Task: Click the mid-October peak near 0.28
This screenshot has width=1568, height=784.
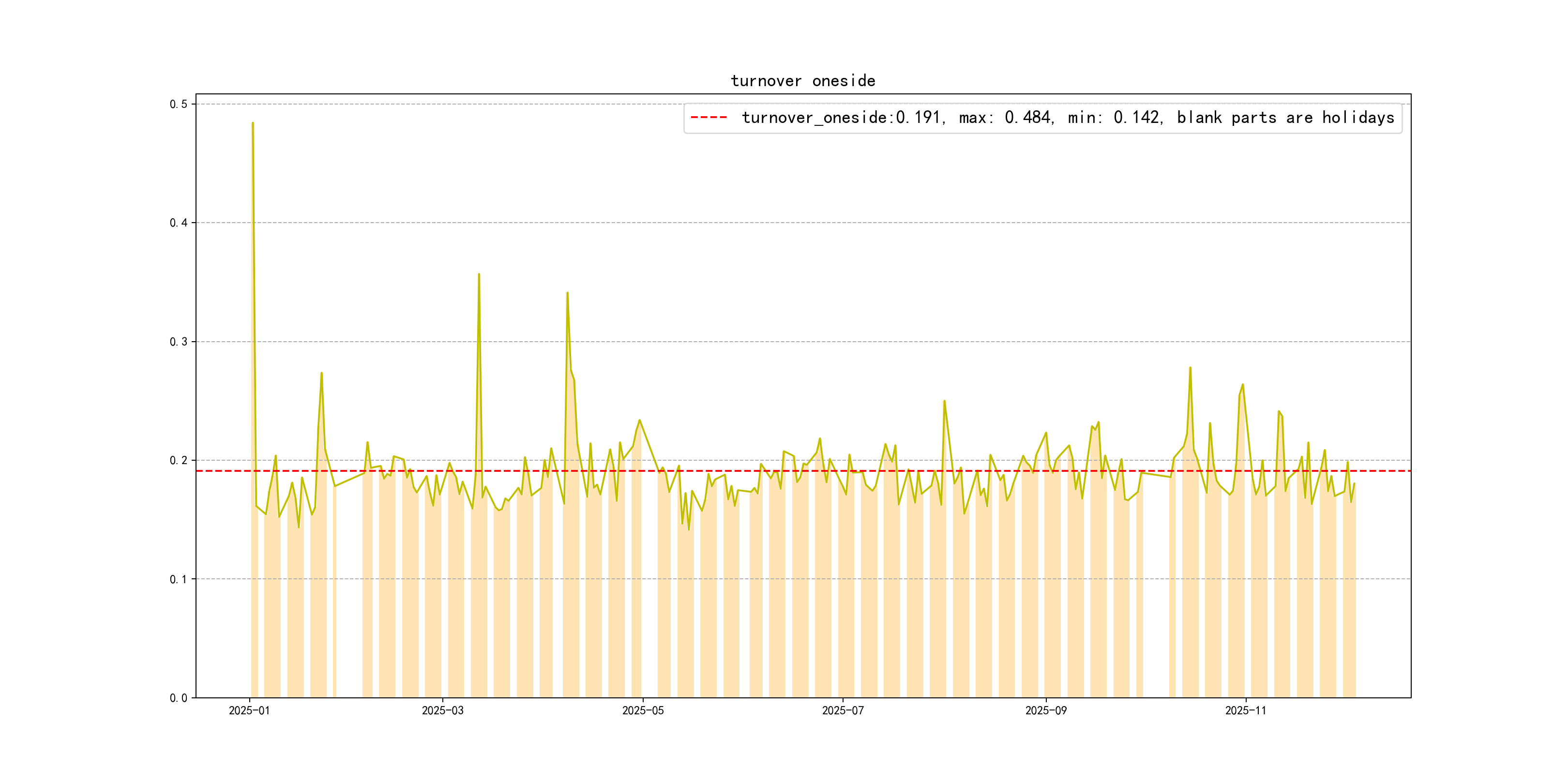Action: click(x=1190, y=368)
